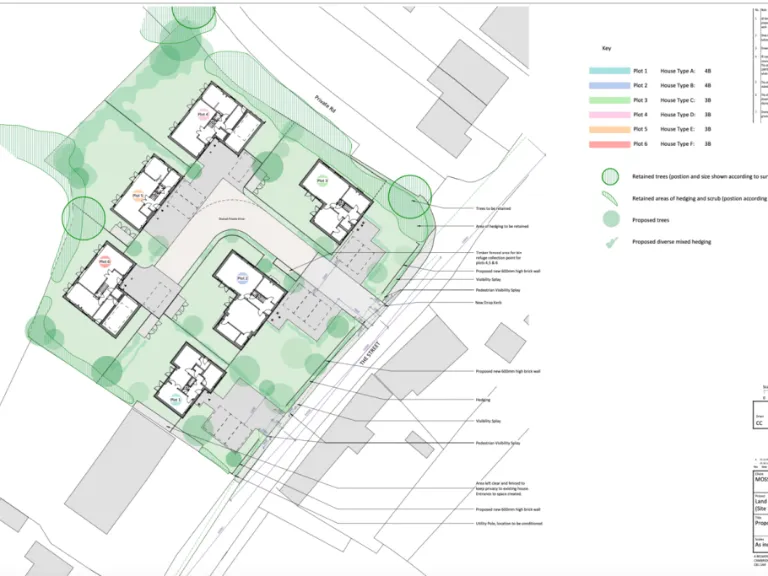The height and width of the screenshot is (576, 768).
Task: Click the Plot 3 marker on the plan
Action: [x=322, y=181]
